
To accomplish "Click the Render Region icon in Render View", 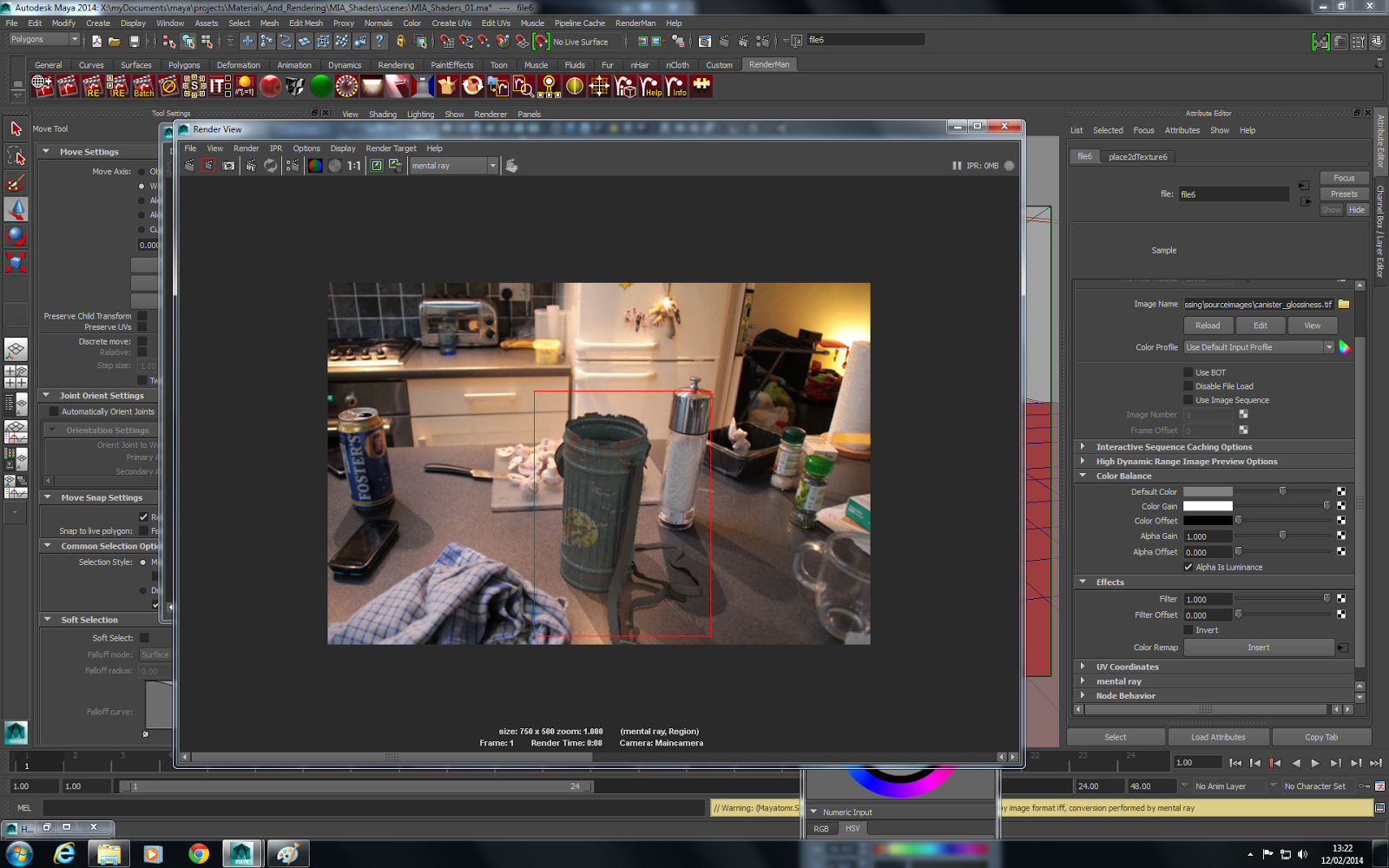I will (x=209, y=166).
